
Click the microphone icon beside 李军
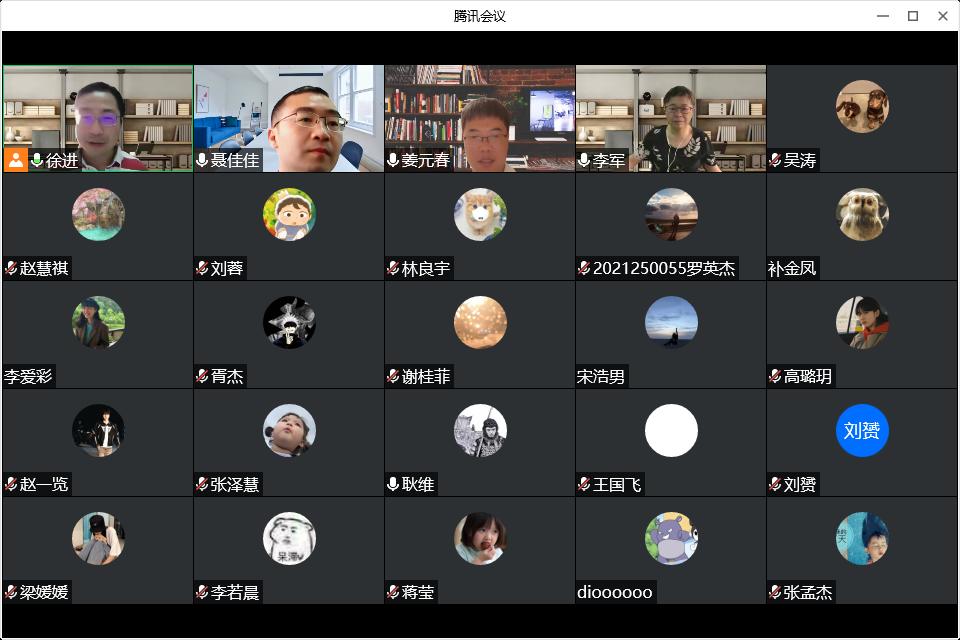[584, 160]
